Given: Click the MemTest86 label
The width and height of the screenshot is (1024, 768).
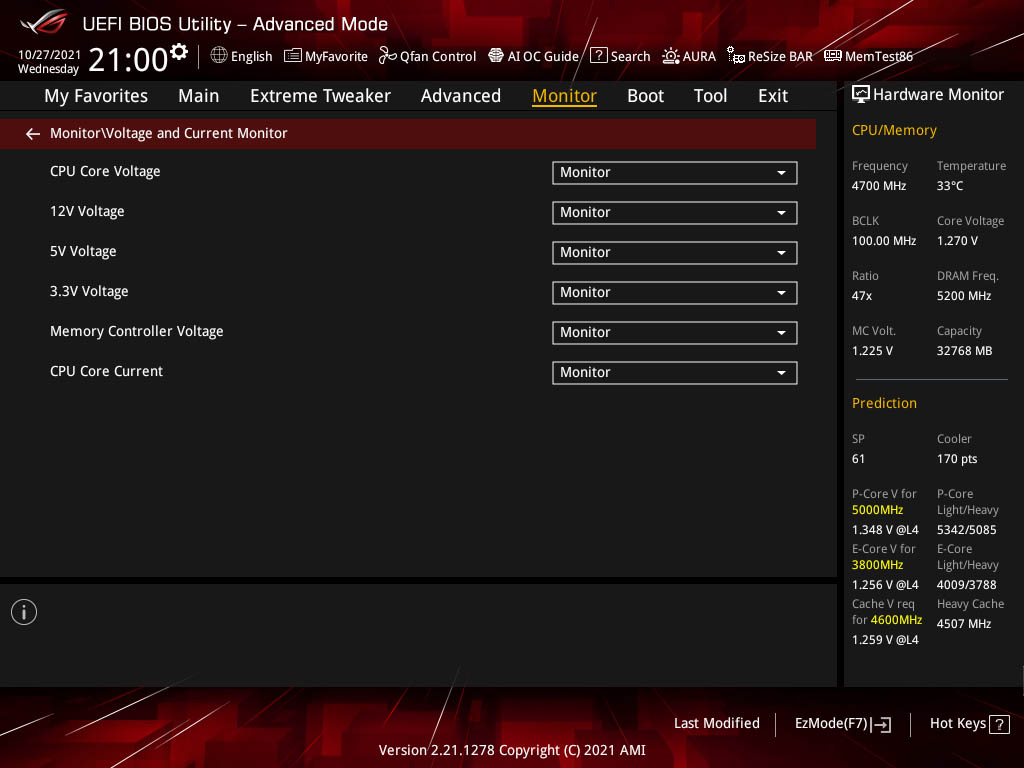Looking at the screenshot, I should click(x=879, y=57).
